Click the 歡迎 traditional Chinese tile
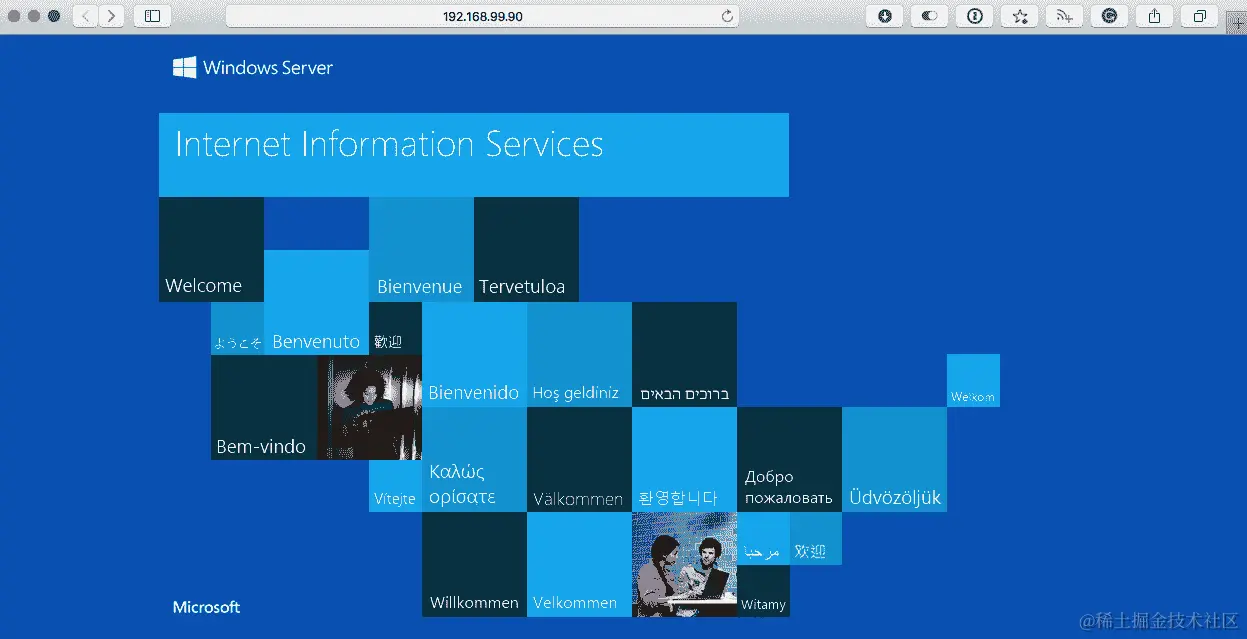 (395, 329)
